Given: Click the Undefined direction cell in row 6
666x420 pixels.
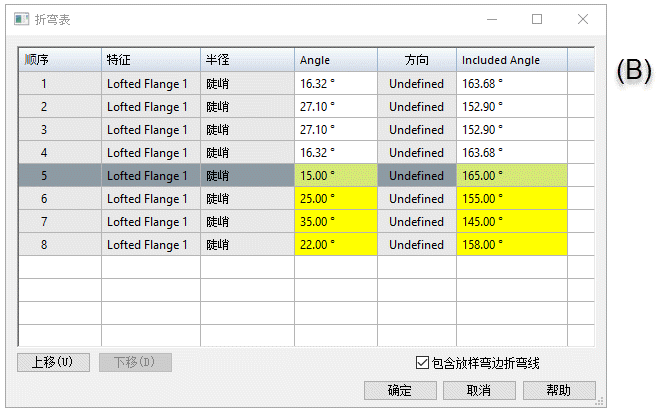Looking at the screenshot, I should pyautogui.click(x=416, y=199).
